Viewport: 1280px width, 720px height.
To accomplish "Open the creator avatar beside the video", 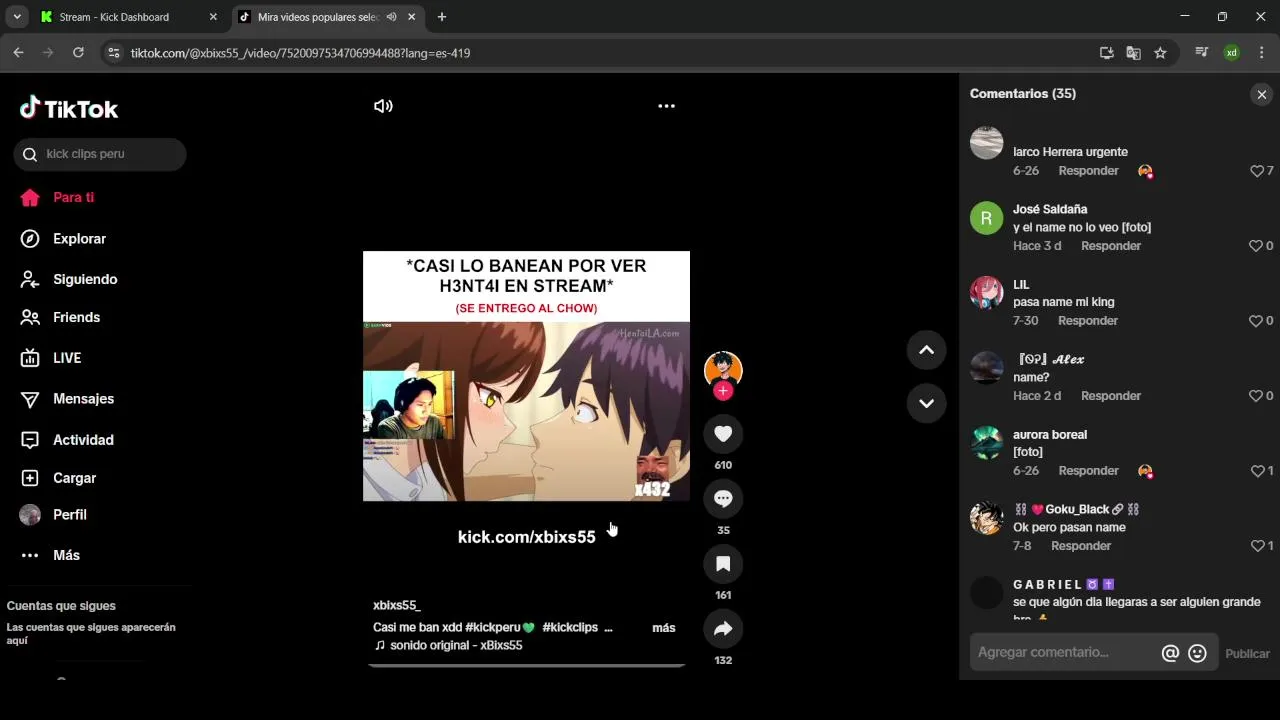I will tap(723, 369).
